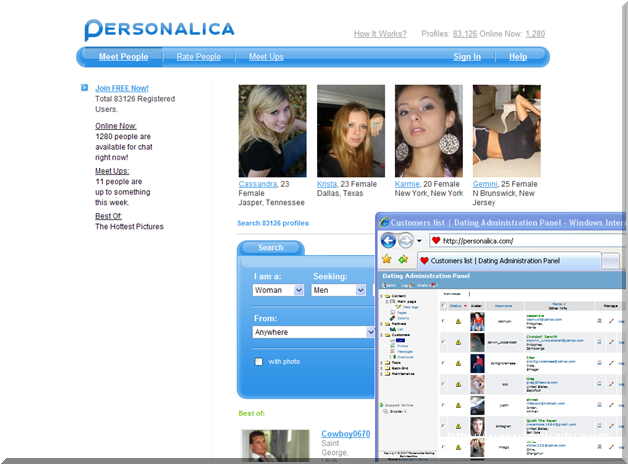Viewport: 628px width, 464px height.
Task: Click the arrow icon beside Join FREE Now
Action: click(x=84, y=87)
